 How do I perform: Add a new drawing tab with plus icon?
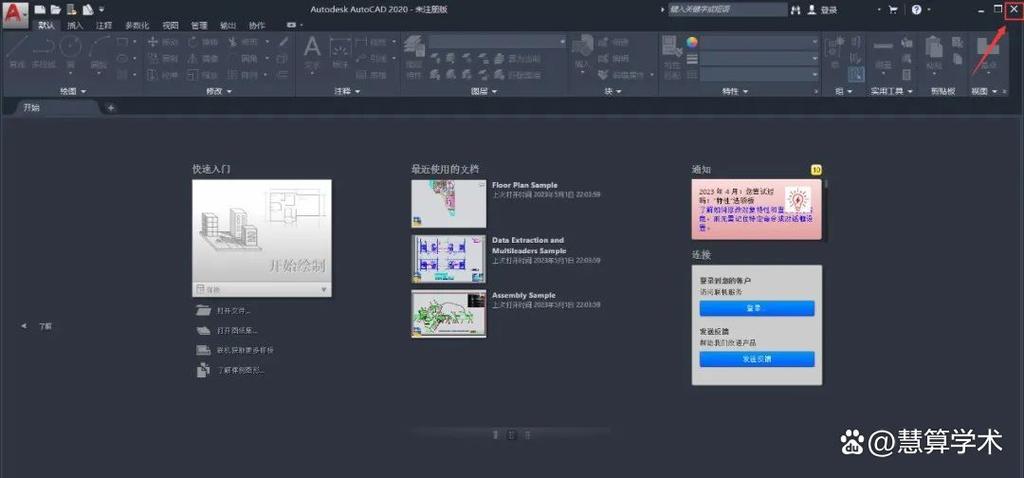[111, 107]
